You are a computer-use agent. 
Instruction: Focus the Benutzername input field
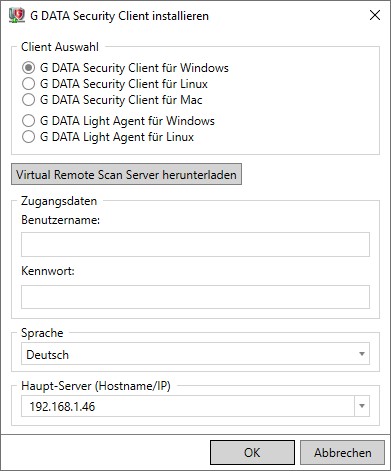(195, 244)
